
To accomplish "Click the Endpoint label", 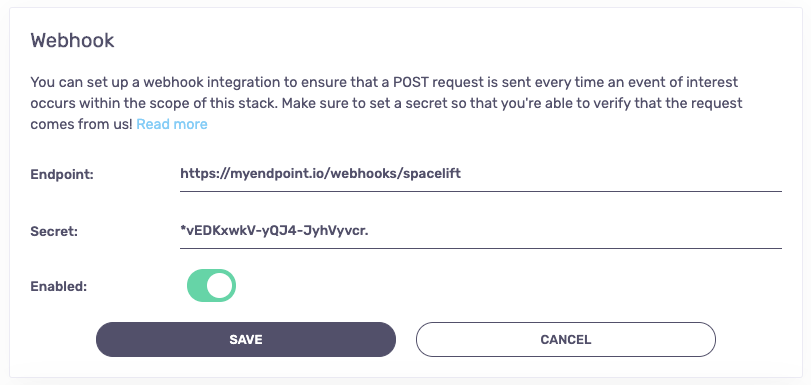I will coord(62,174).
